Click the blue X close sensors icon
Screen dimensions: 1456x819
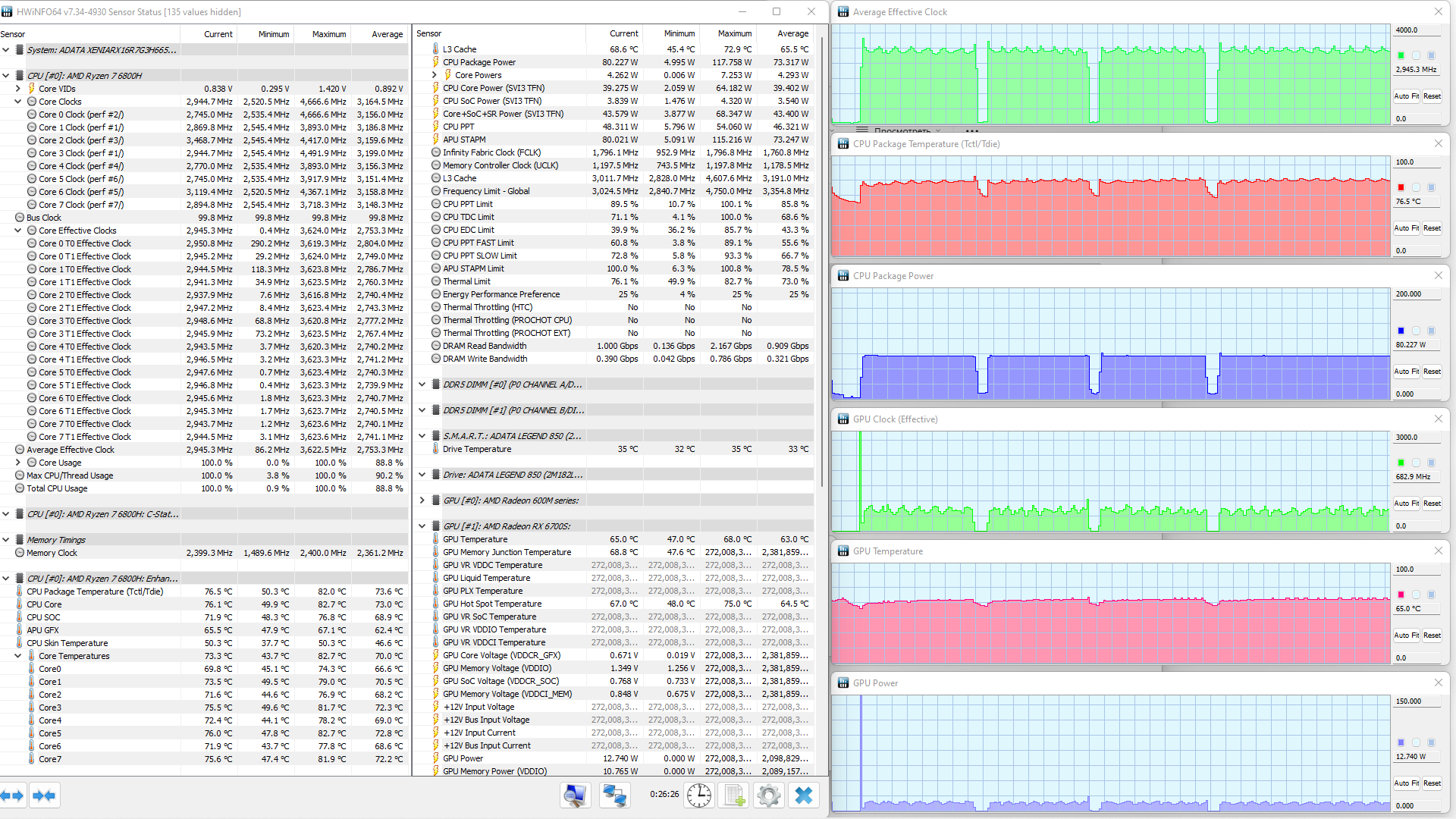point(804,795)
